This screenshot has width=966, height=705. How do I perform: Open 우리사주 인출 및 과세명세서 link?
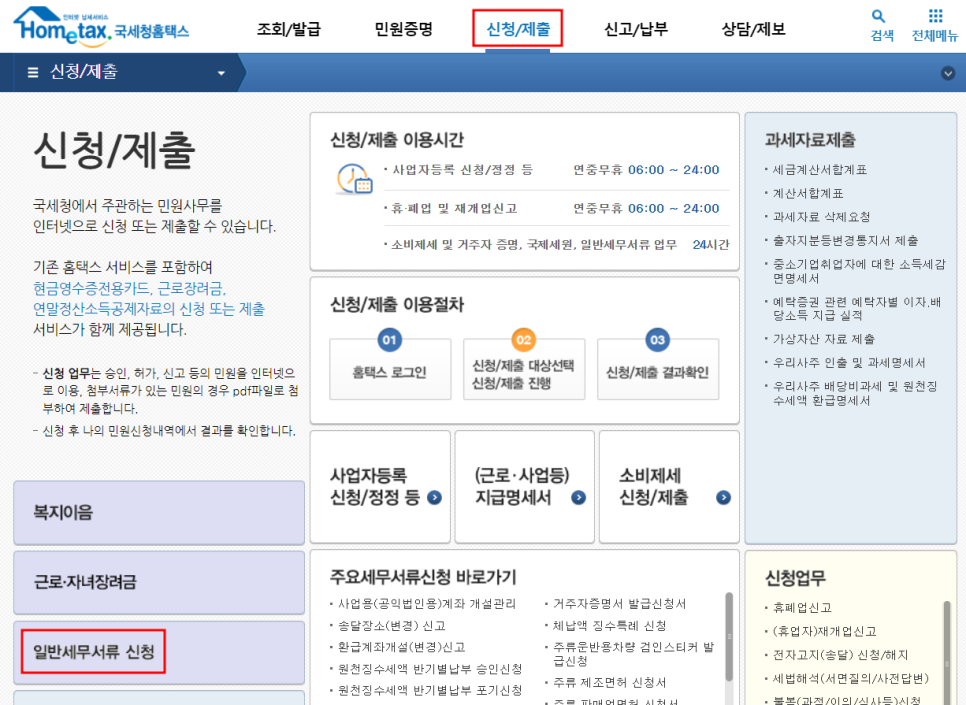click(x=849, y=362)
